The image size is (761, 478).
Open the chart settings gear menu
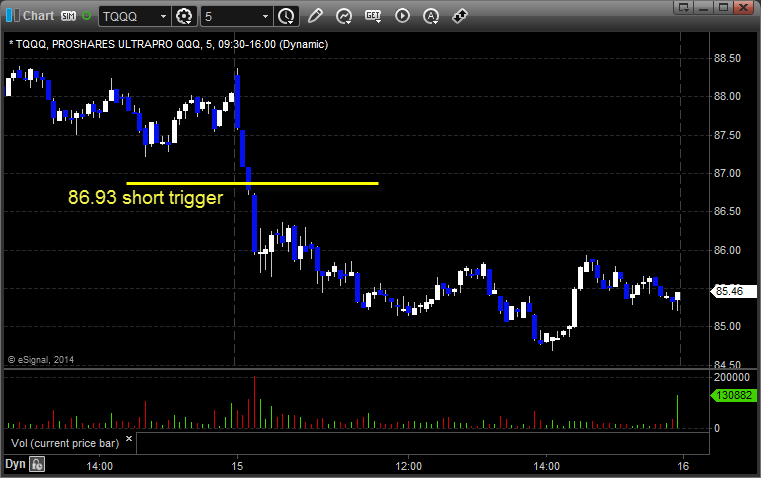[x=184, y=16]
